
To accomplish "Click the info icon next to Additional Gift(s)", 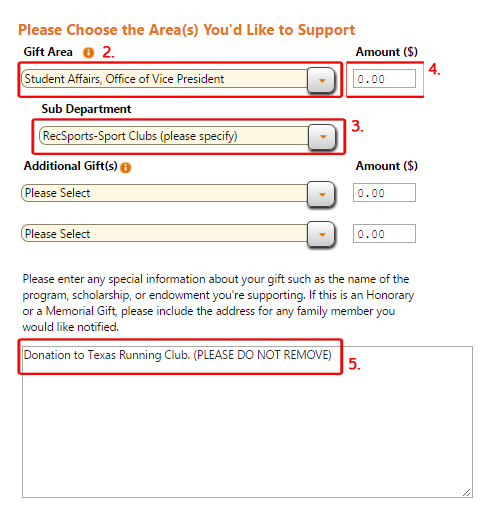I will click(125, 167).
